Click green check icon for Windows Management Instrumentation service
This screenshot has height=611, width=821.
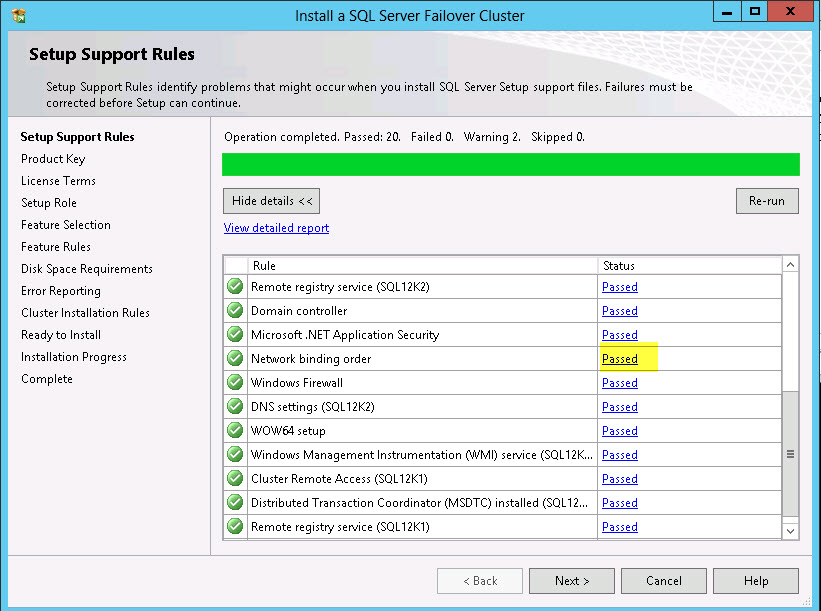(235, 454)
